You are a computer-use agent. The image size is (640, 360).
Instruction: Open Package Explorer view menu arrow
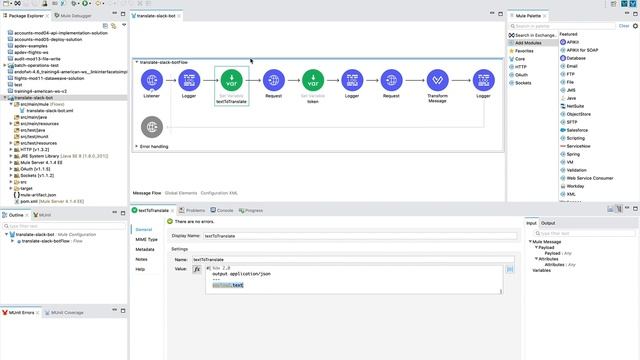124,25
